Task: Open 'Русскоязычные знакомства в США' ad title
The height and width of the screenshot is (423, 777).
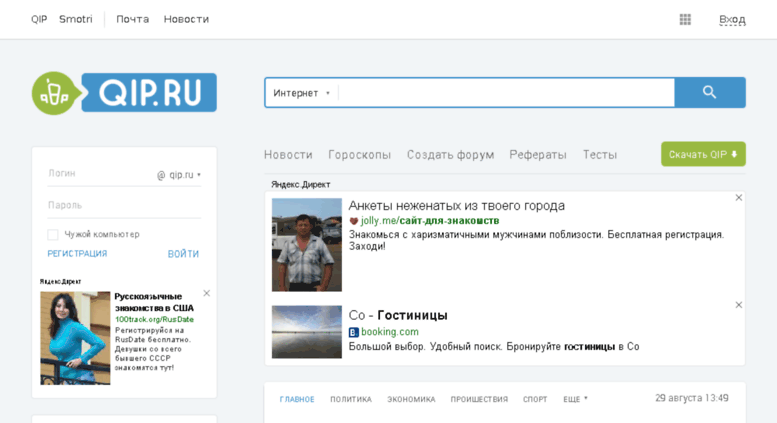Action: pyautogui.click(x=154, y=302)
